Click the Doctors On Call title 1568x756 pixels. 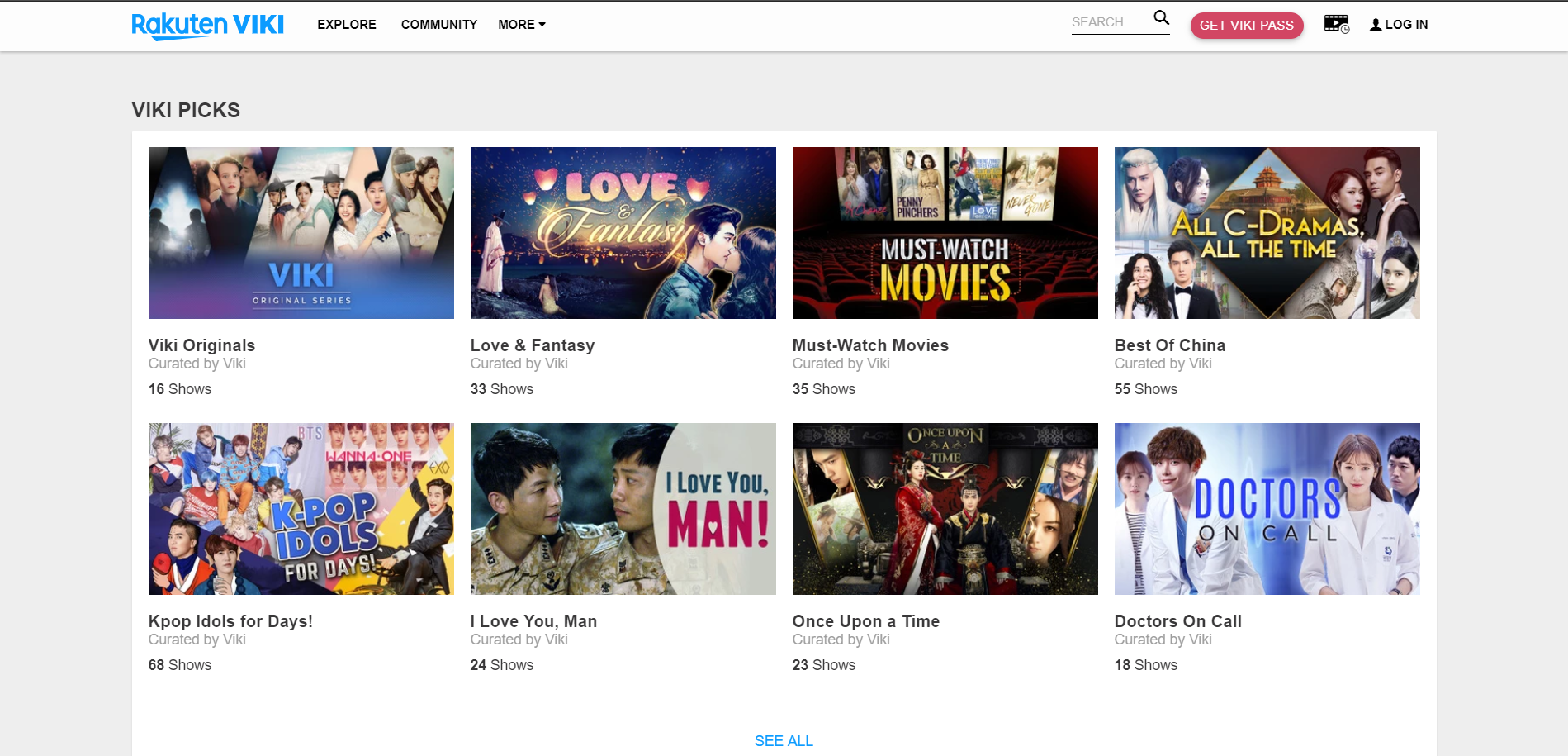coord(1178,621)
